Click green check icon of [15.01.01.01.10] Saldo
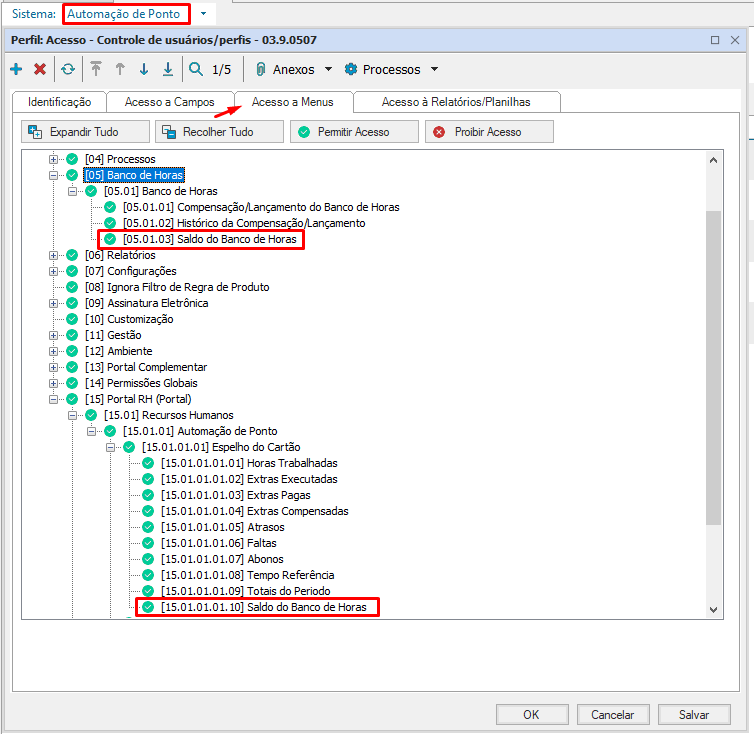 click(x=148, y=607)
